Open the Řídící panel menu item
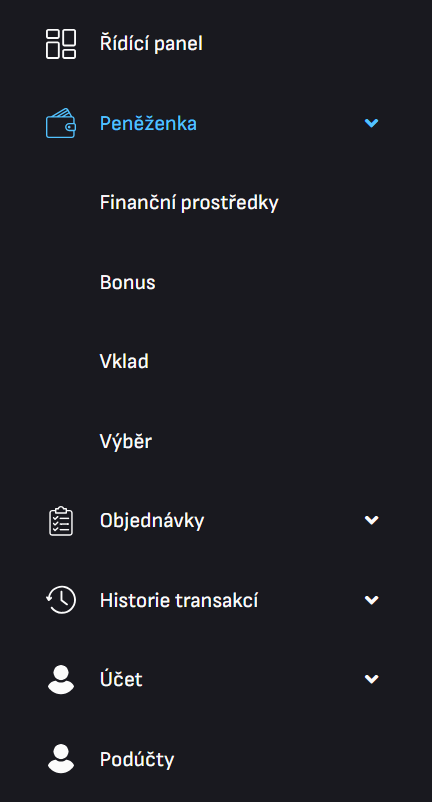 click(151, 43)
